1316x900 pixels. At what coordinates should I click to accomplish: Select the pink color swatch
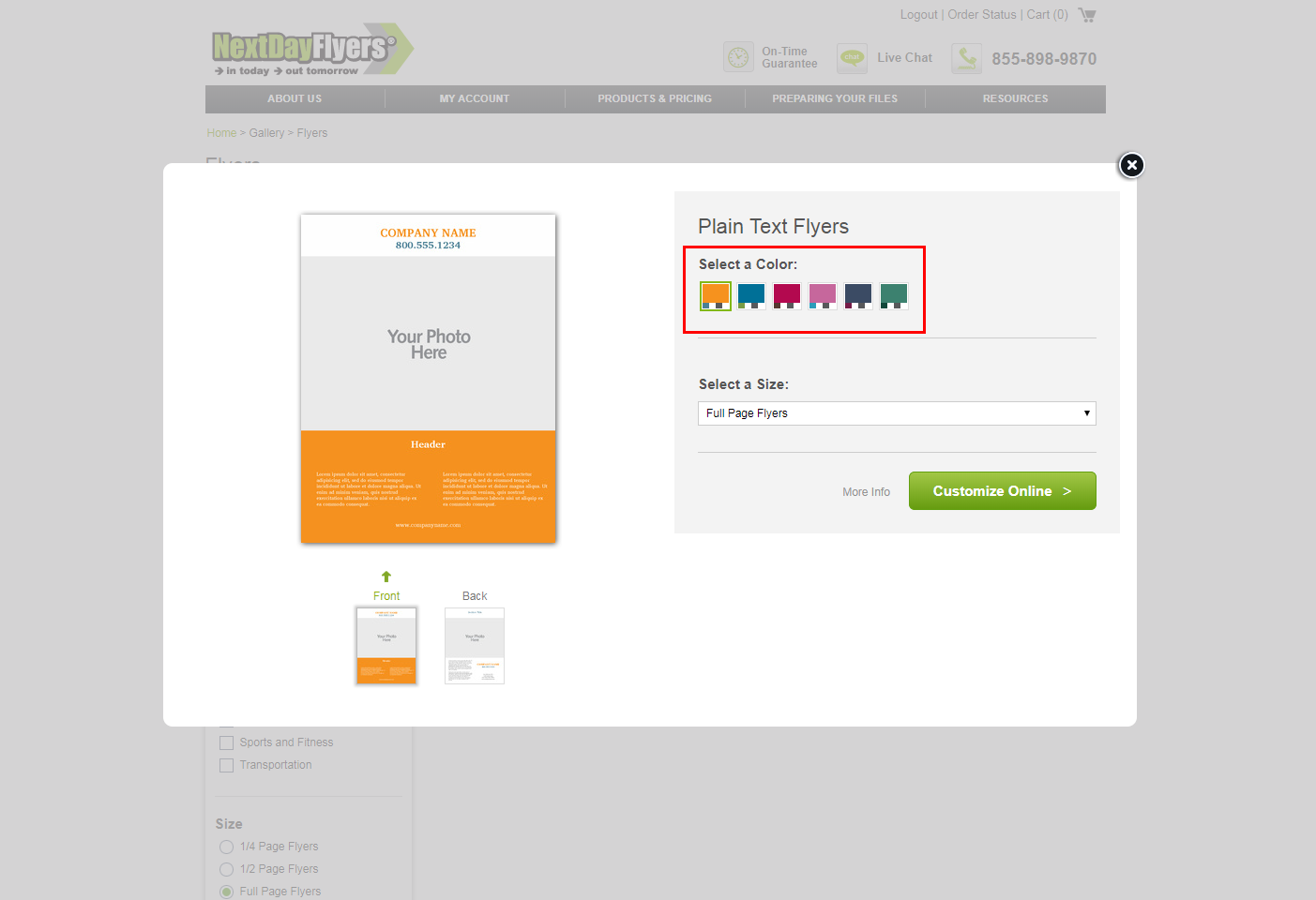coord(823,295)
